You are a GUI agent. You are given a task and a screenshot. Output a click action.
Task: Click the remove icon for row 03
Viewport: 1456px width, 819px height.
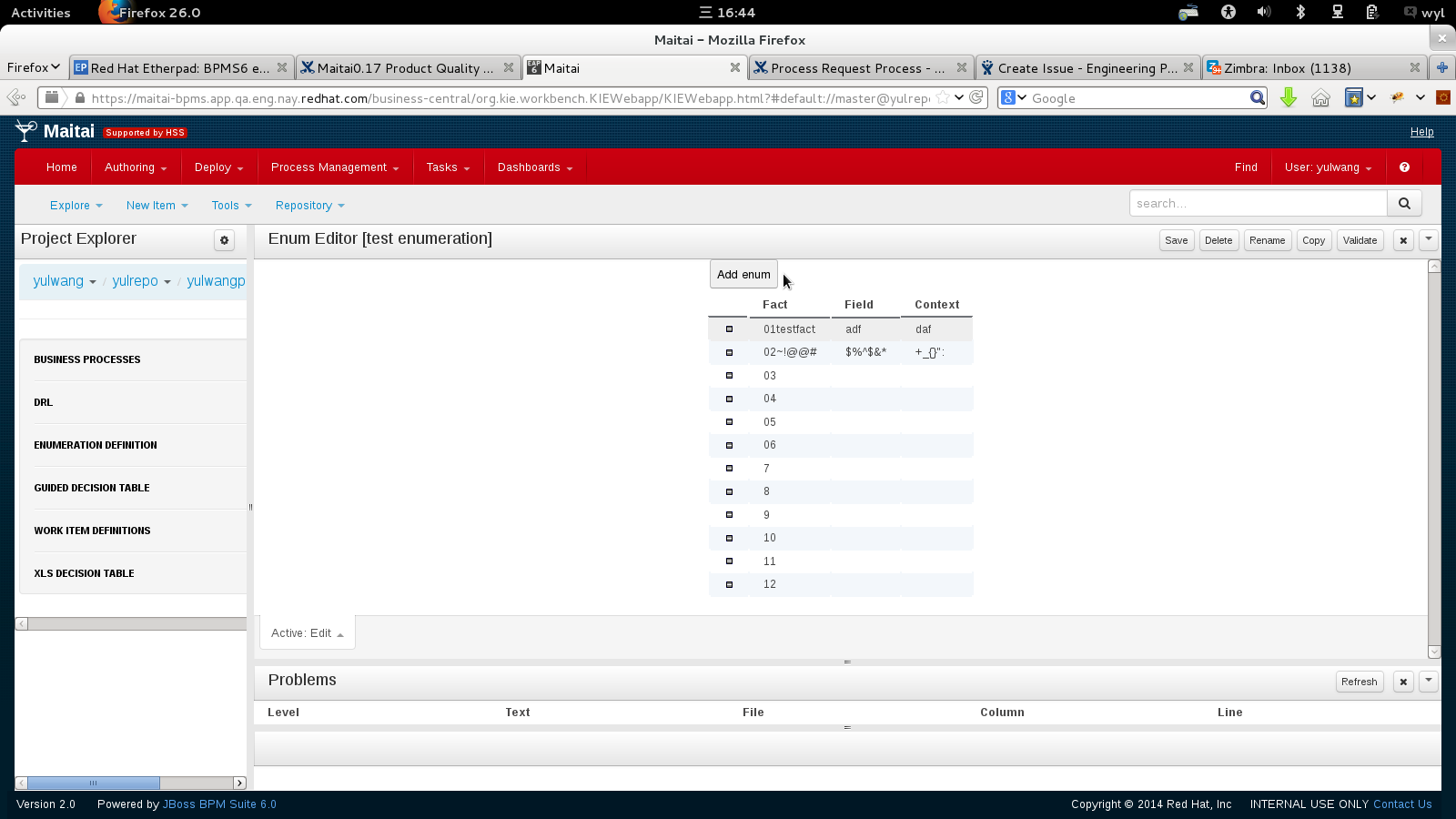pyautogui.click(x=729, y=376)
